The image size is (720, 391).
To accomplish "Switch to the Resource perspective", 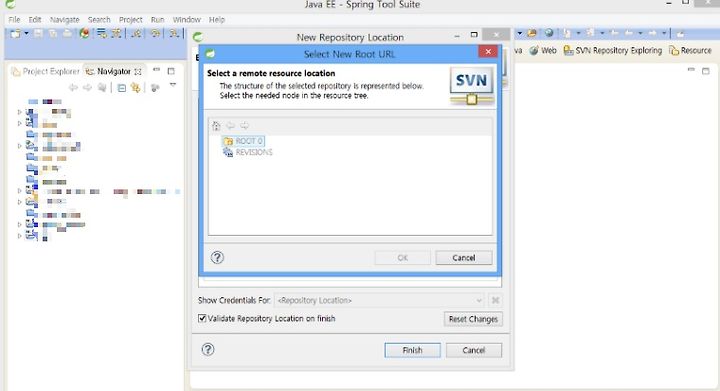I will (690, 50).
